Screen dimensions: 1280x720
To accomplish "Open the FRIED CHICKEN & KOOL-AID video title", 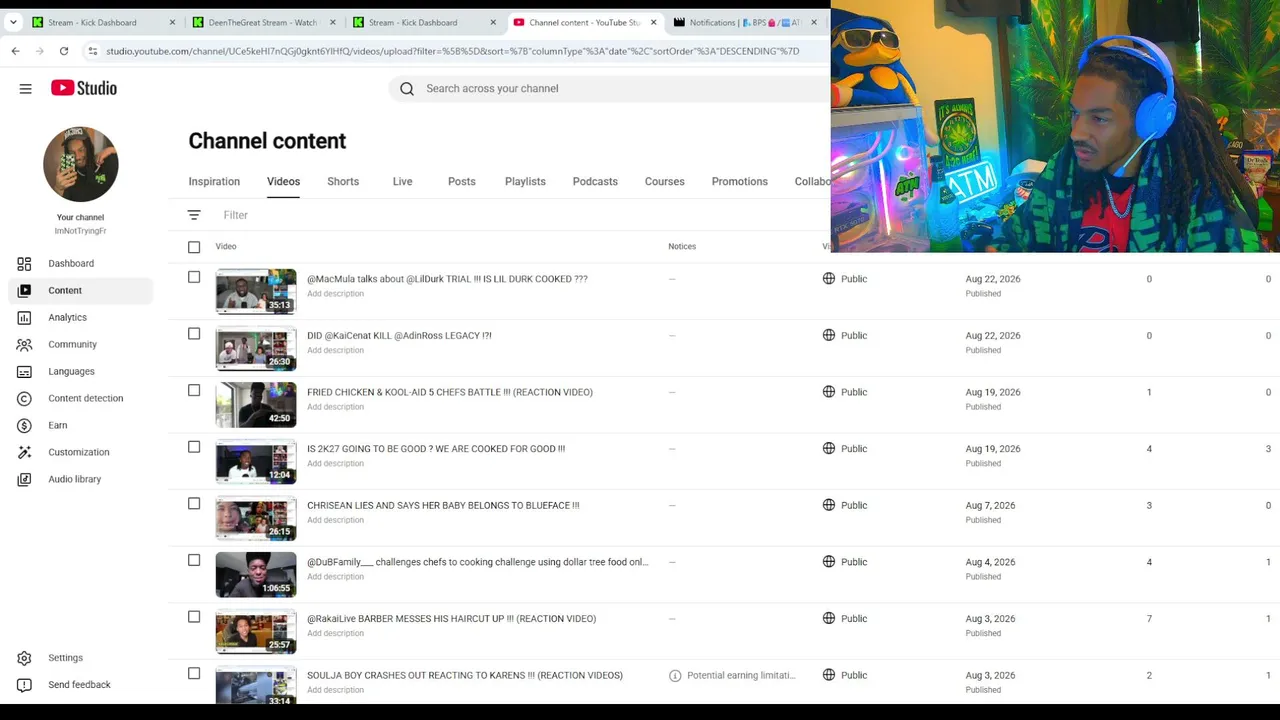I will click(450, 392).
